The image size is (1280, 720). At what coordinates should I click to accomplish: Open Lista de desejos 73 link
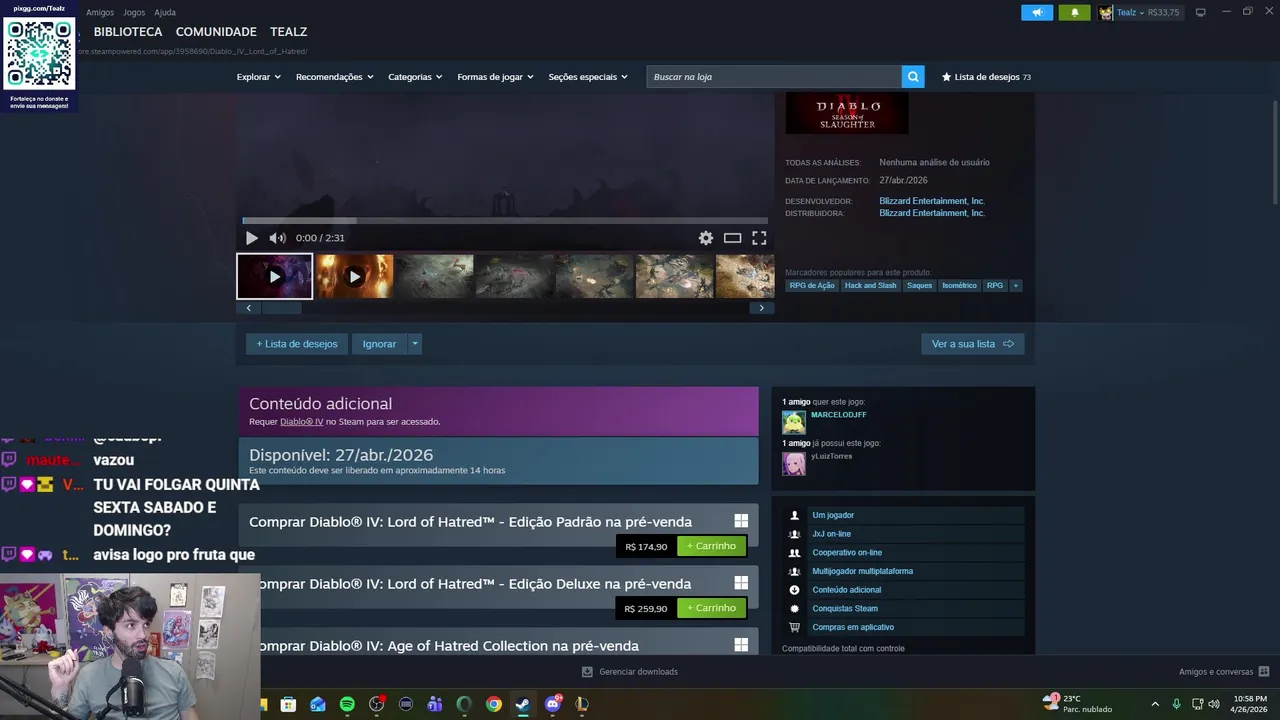[x=986, y=77]
